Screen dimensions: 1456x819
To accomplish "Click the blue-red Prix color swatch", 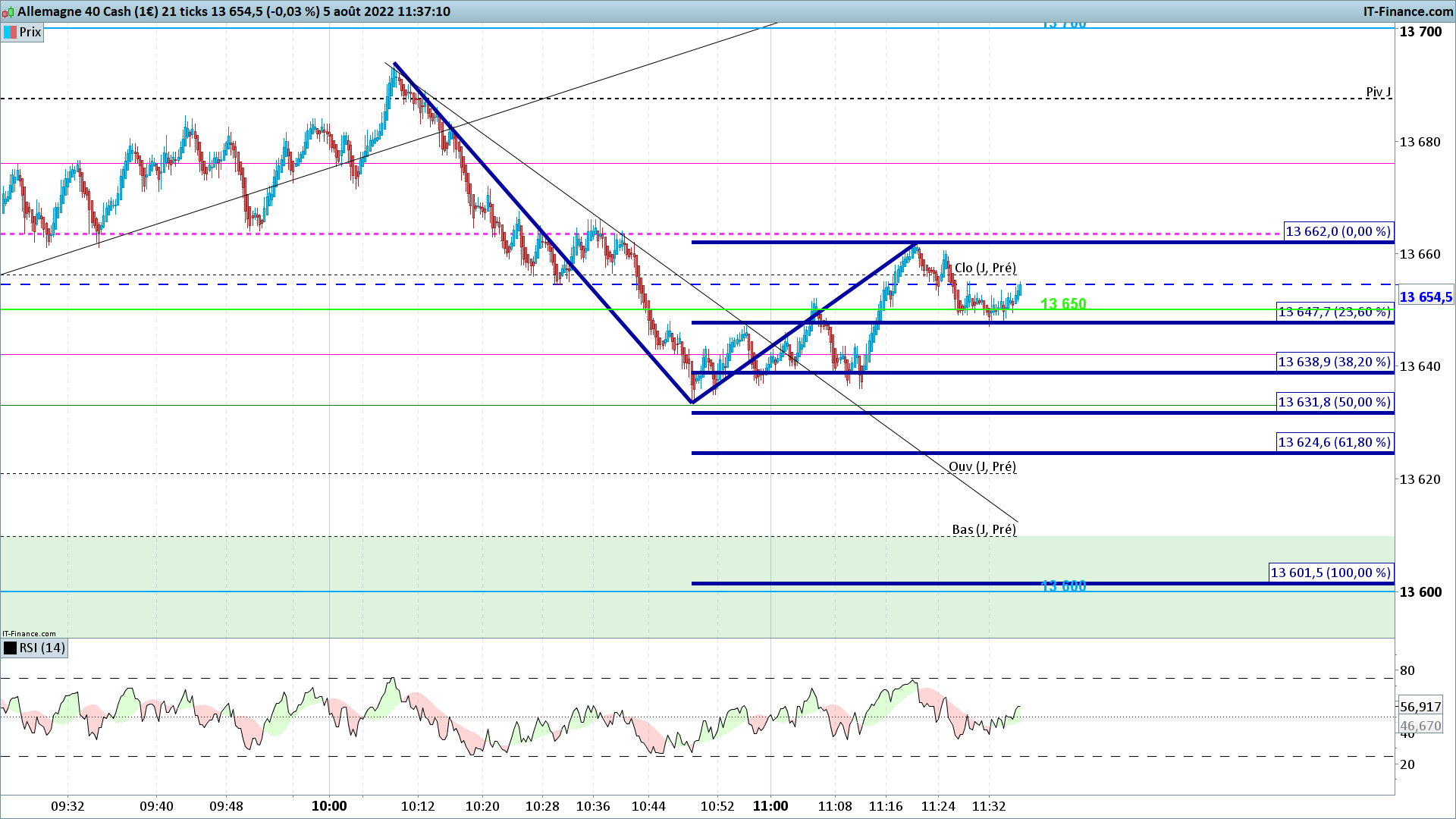I will pos(10,33).
